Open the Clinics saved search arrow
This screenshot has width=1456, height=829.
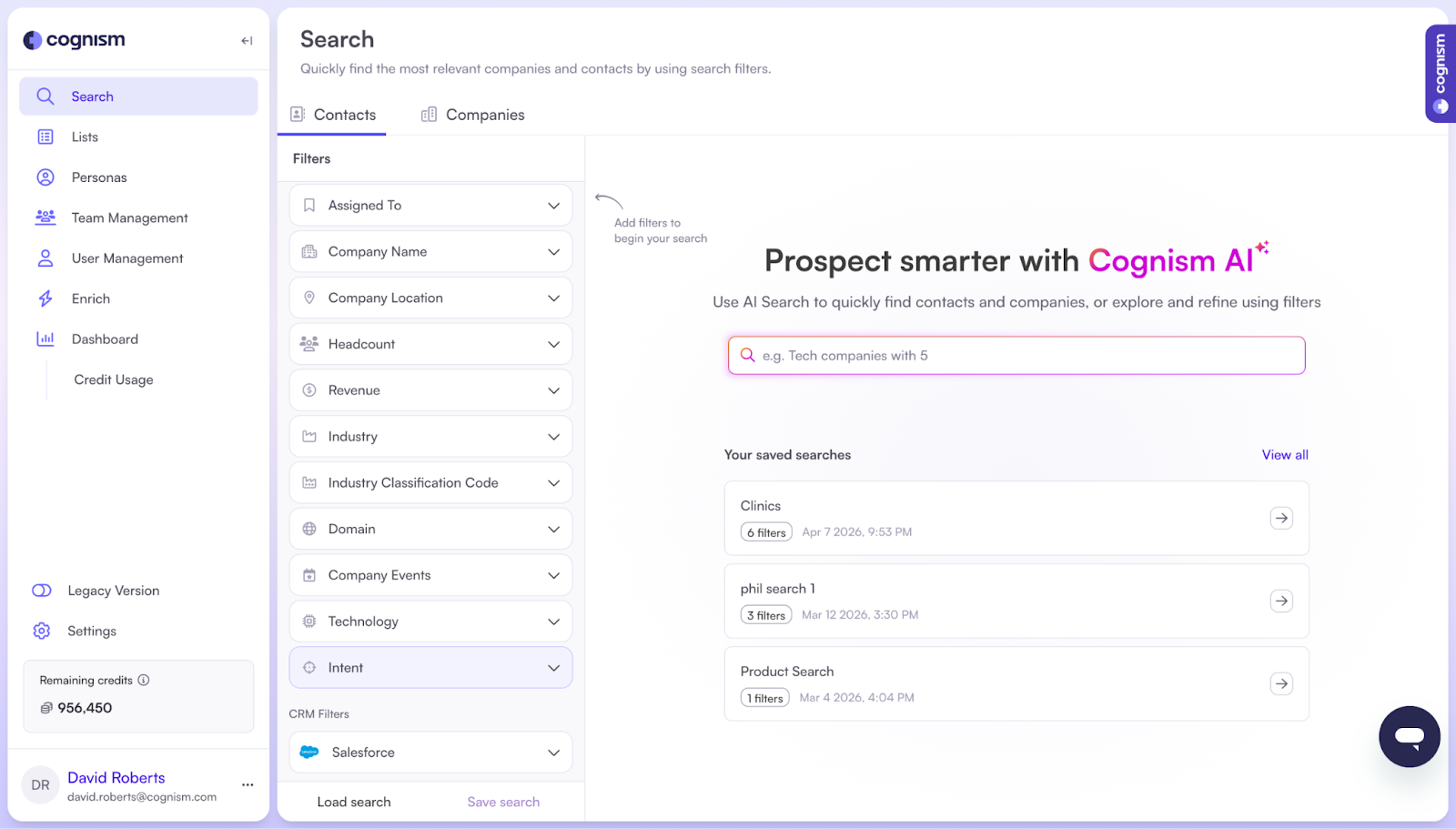click(x=1281, y=518)
